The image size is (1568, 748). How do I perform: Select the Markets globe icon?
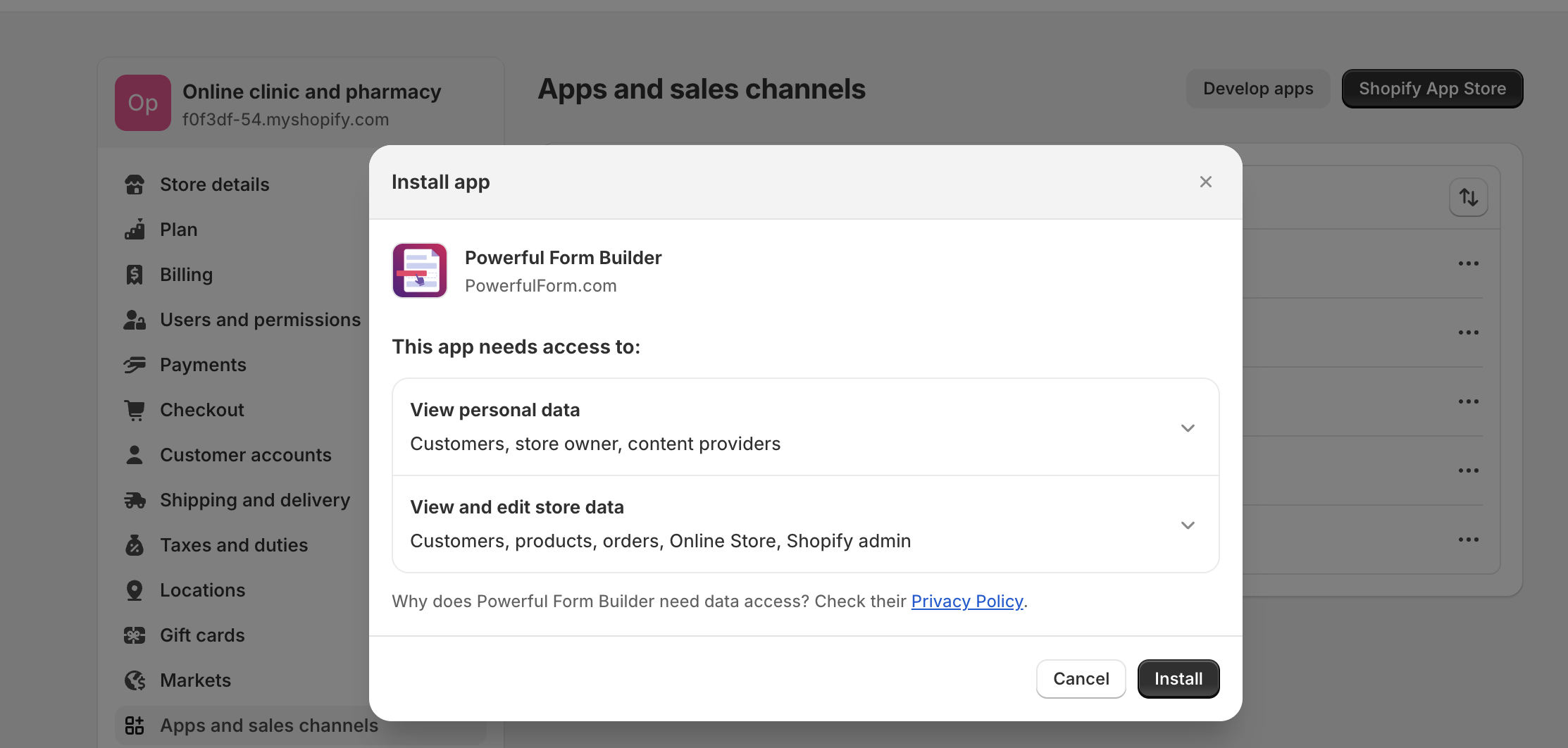point(135,680)
